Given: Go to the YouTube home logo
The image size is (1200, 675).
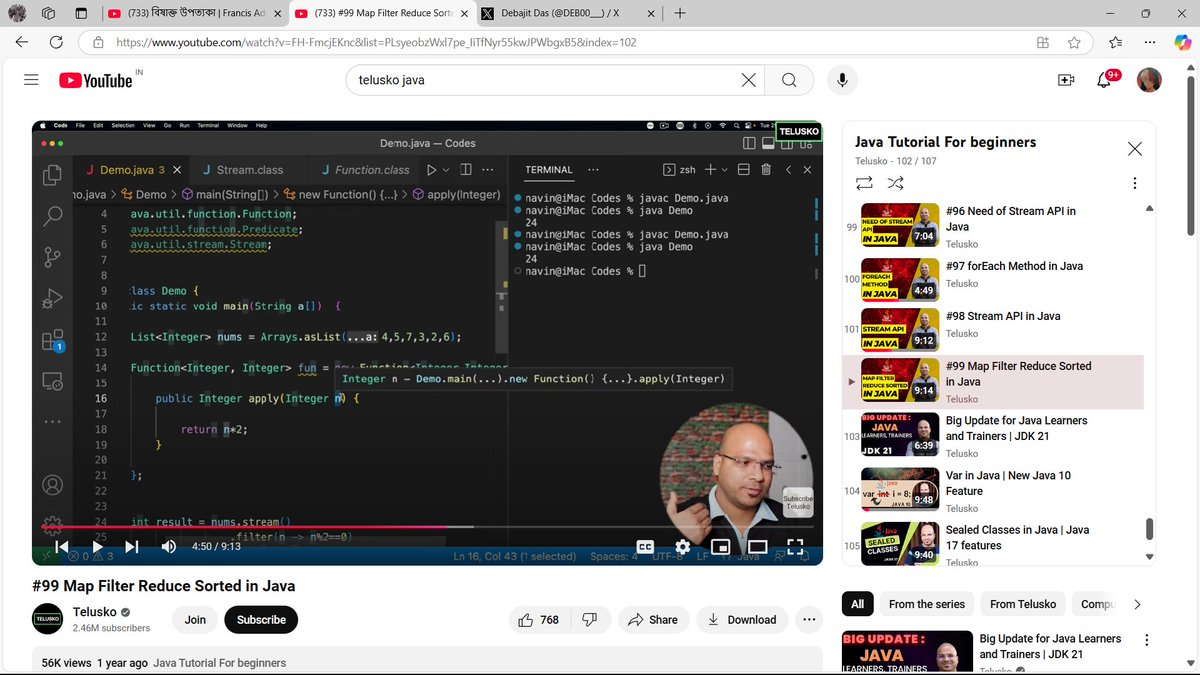Looking at the screenshot, I should pos(95,80).
